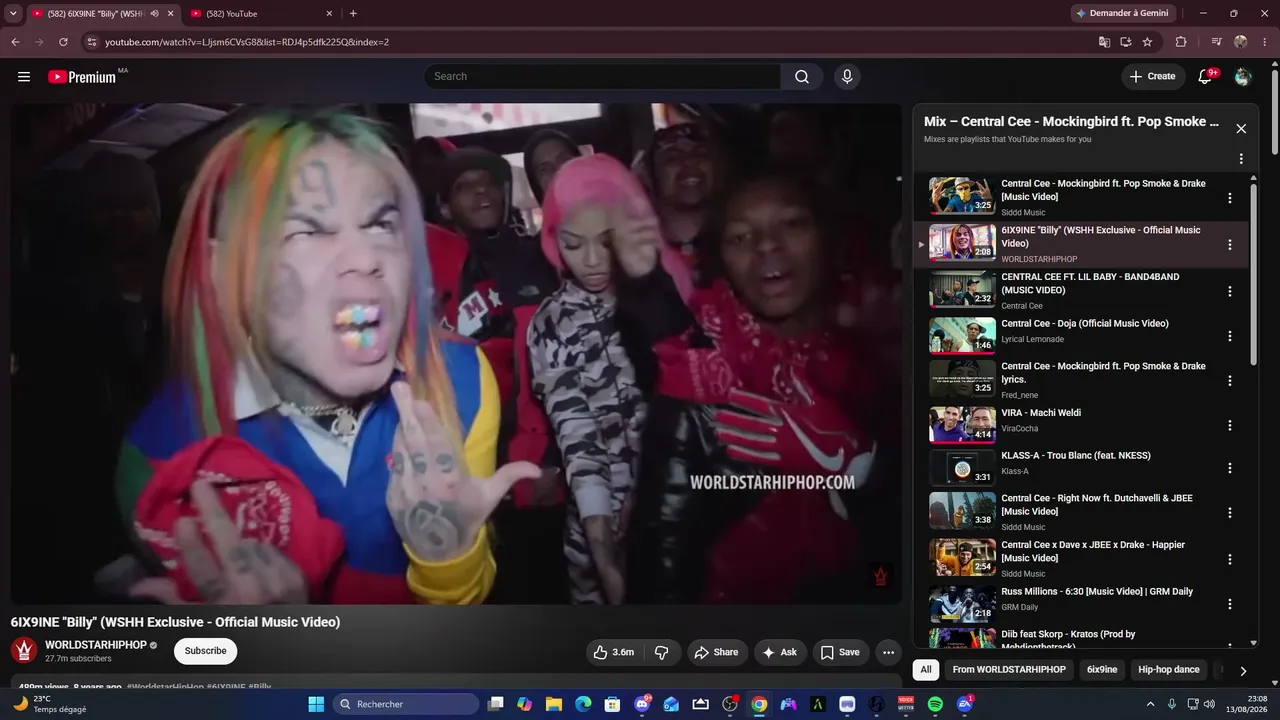The width and height of the screenshot is (1280, 720).
Task: Open a new browser tab
Action: pos(353,13)
